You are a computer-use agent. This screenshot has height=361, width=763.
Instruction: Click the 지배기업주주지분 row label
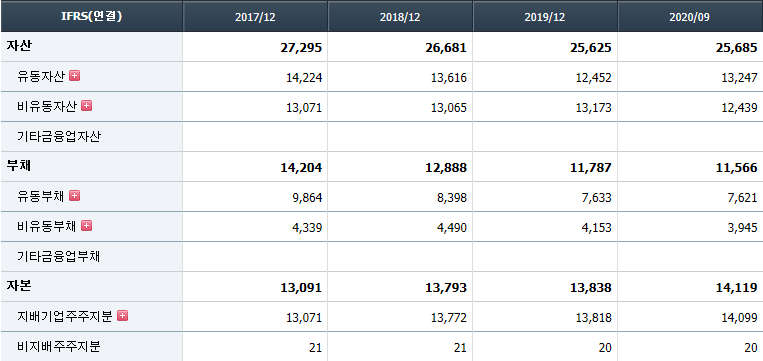click(x=65, y=317)
